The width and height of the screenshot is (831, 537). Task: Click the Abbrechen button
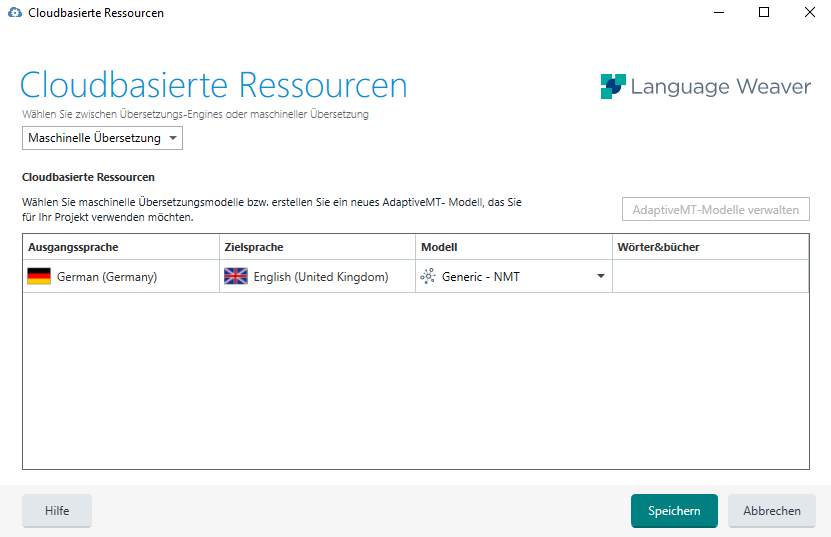(x=772, y=510)
